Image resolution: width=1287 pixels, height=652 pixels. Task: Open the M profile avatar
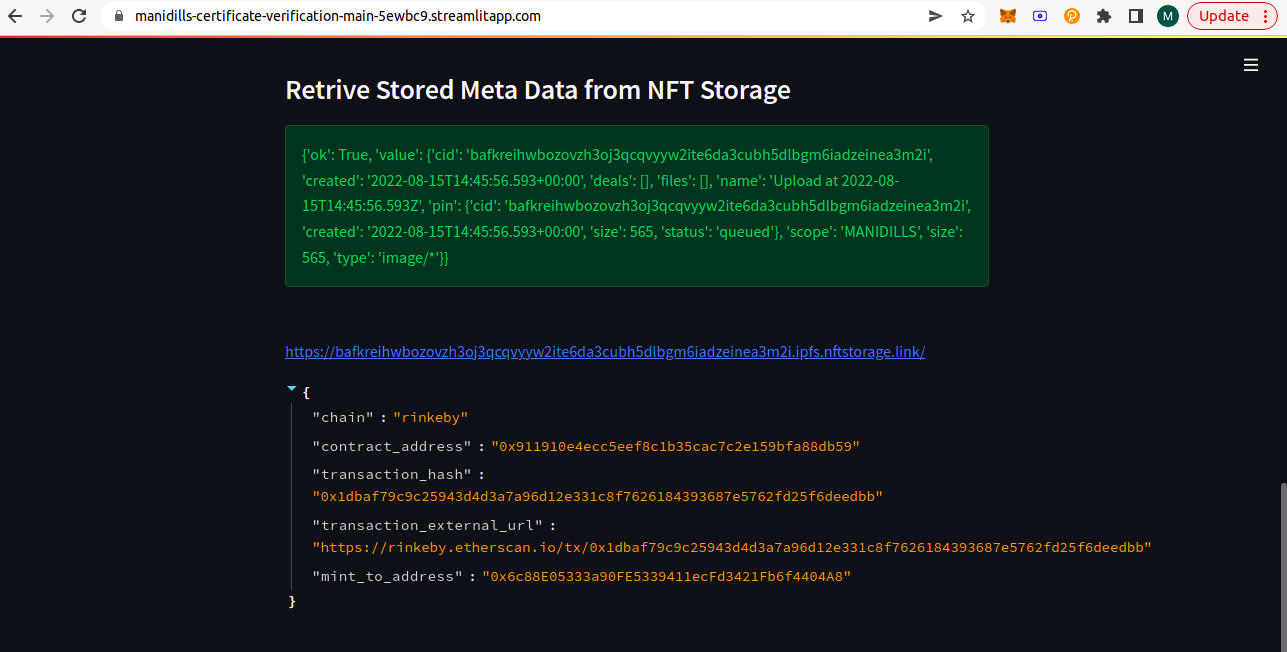1167,16
